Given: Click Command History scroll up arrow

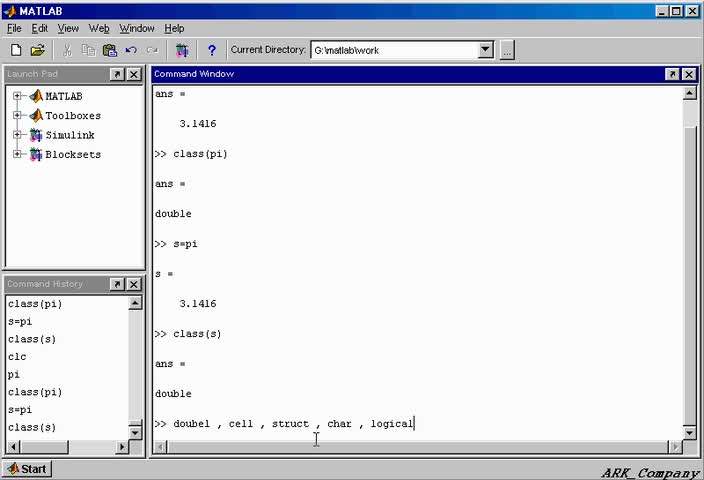Looking at the screenshot, I should pos(135,303).
